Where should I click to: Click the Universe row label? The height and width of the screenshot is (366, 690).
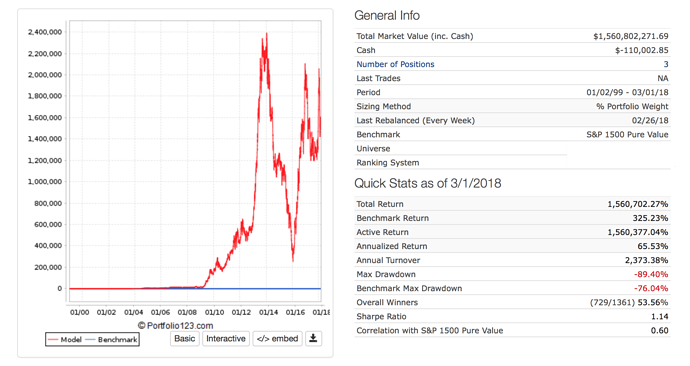(373, 149)
